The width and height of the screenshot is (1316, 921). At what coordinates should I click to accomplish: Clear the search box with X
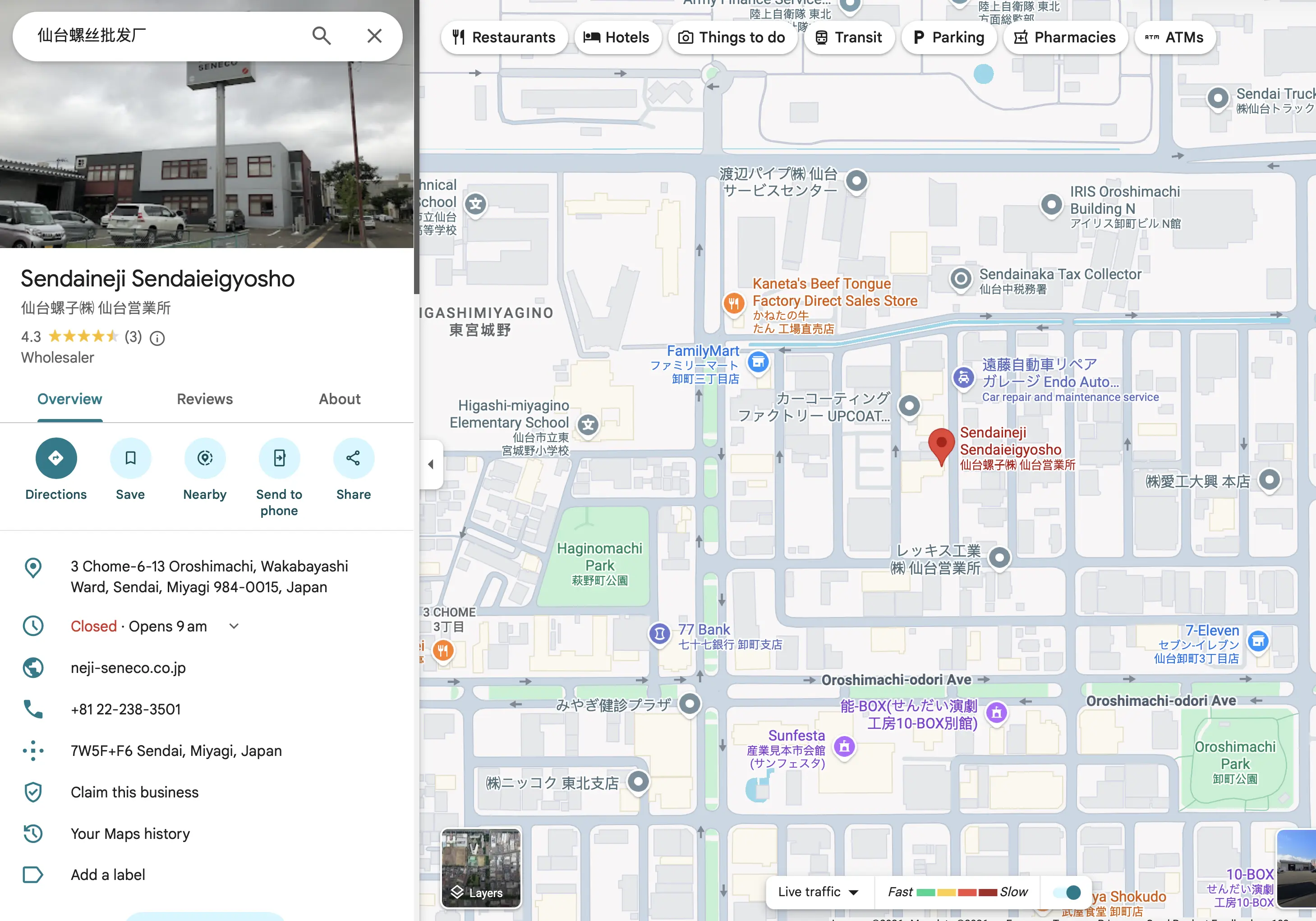pos(374,36)
